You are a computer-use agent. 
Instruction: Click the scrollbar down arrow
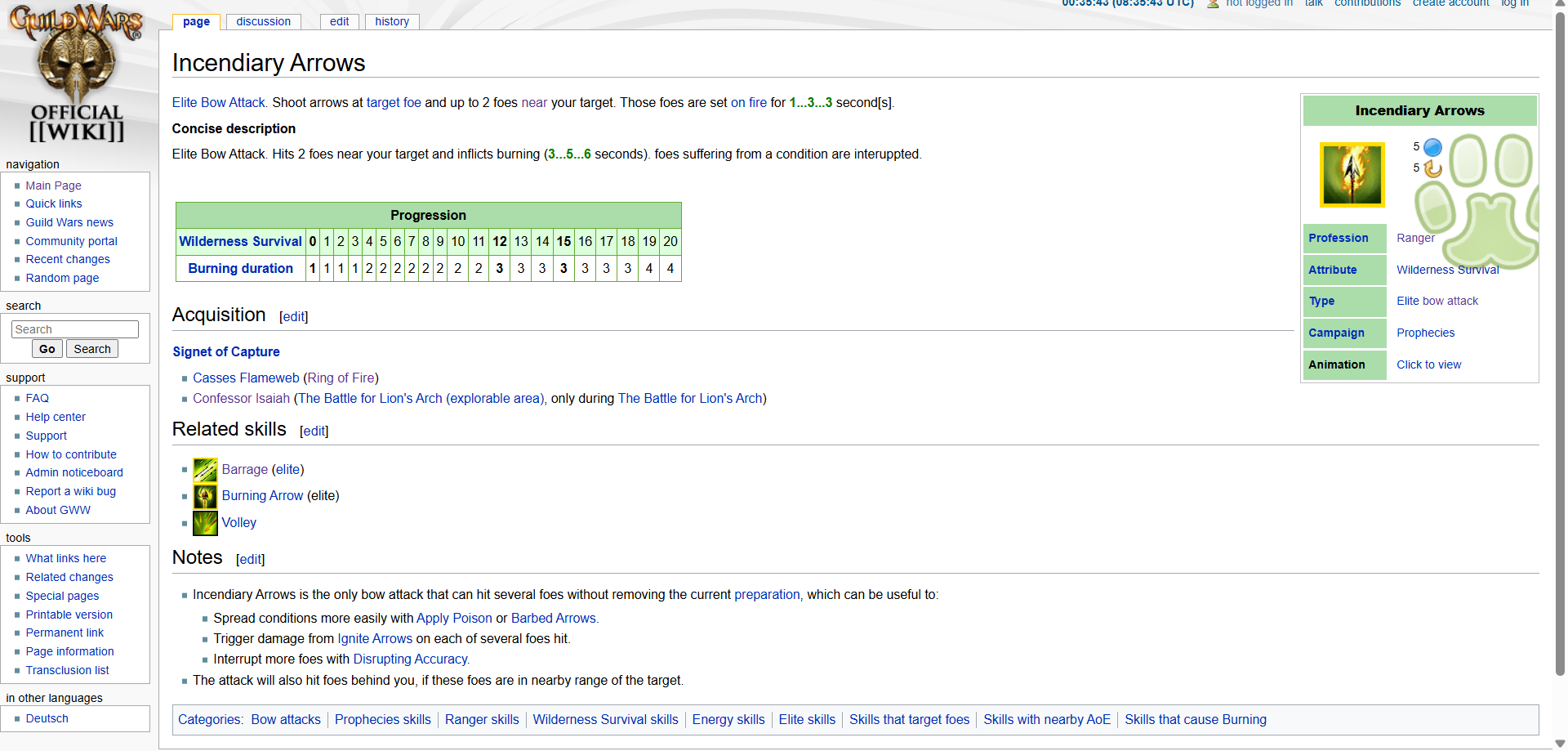1560,744
